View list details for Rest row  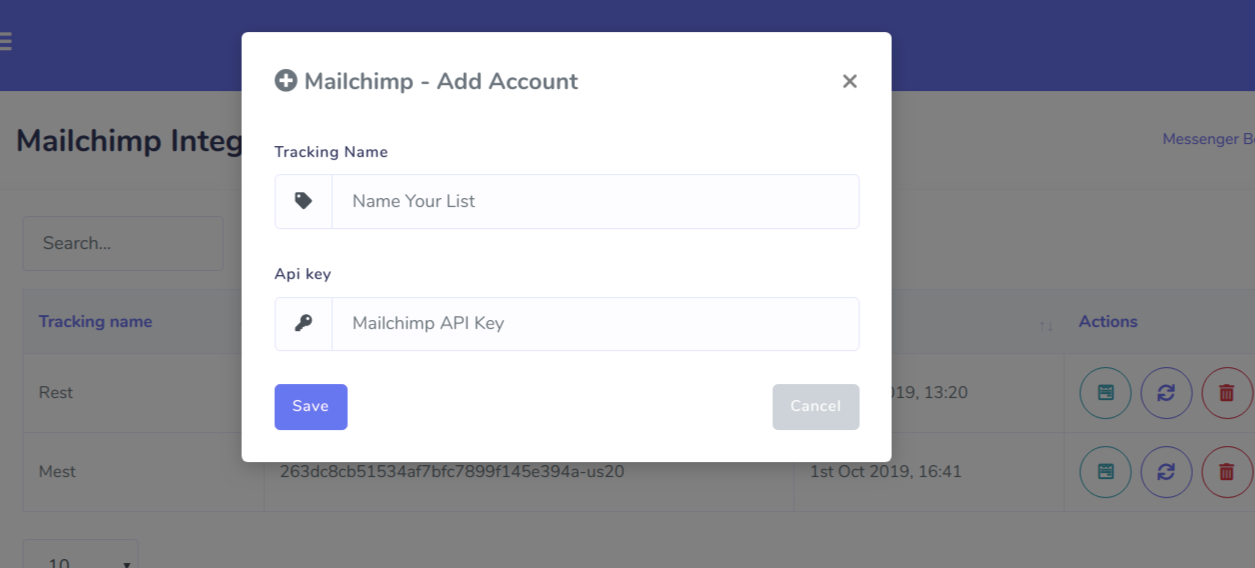(1105, 393)
